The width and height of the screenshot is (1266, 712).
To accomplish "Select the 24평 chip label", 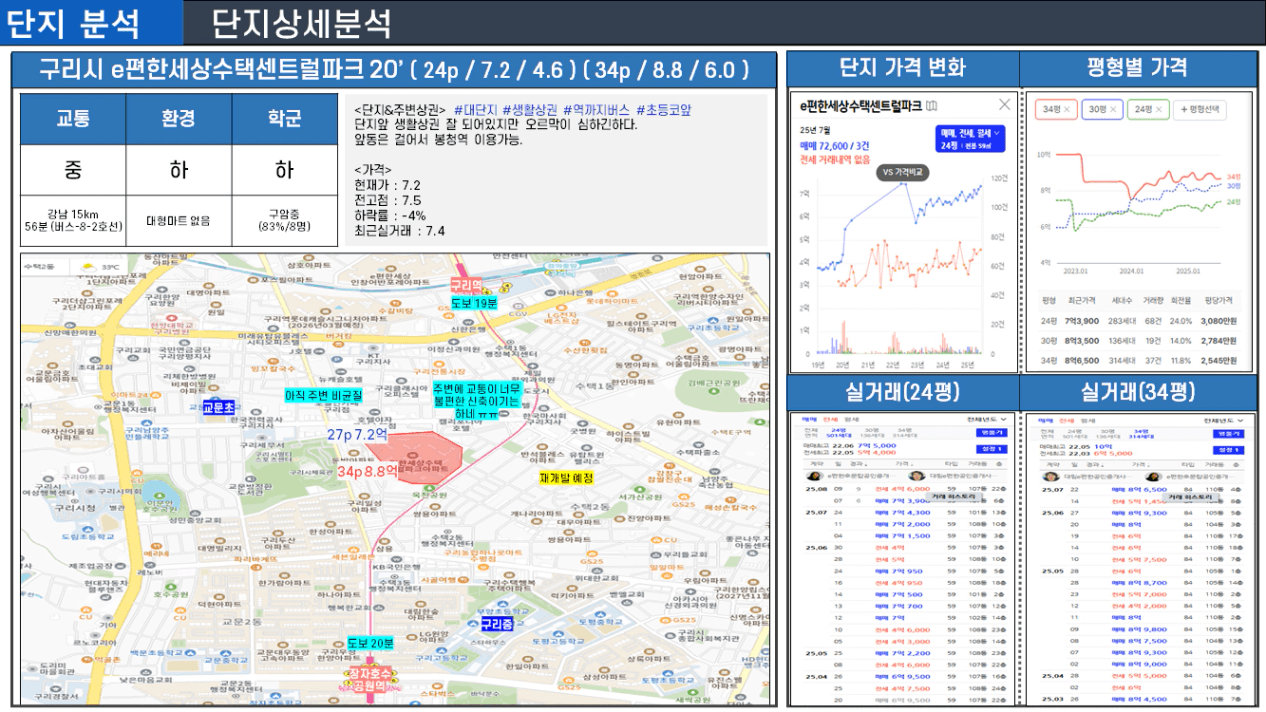I will tap(1142, 109).
